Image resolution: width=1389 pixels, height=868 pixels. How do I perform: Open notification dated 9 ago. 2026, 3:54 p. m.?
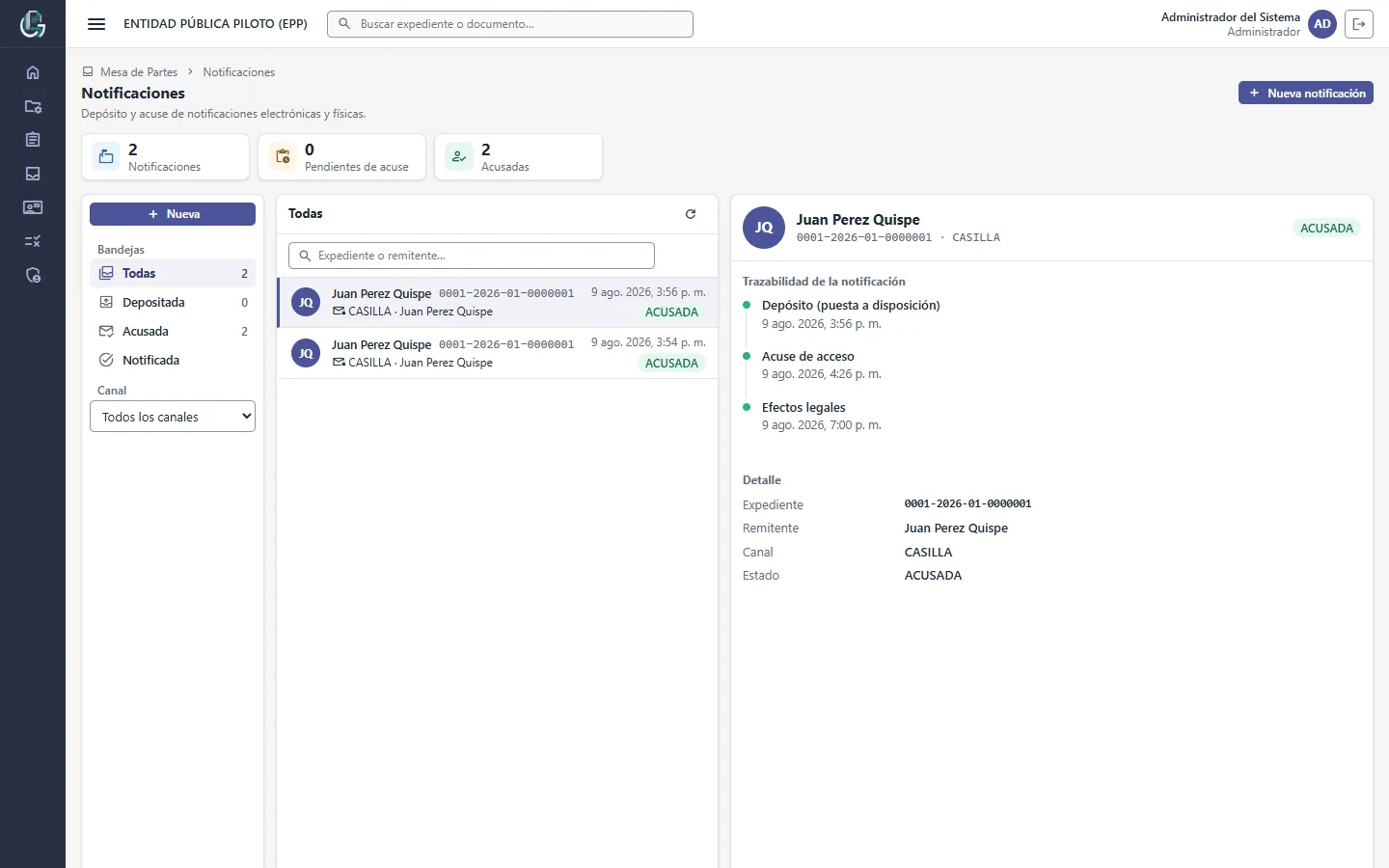click(x=498, y=353)
